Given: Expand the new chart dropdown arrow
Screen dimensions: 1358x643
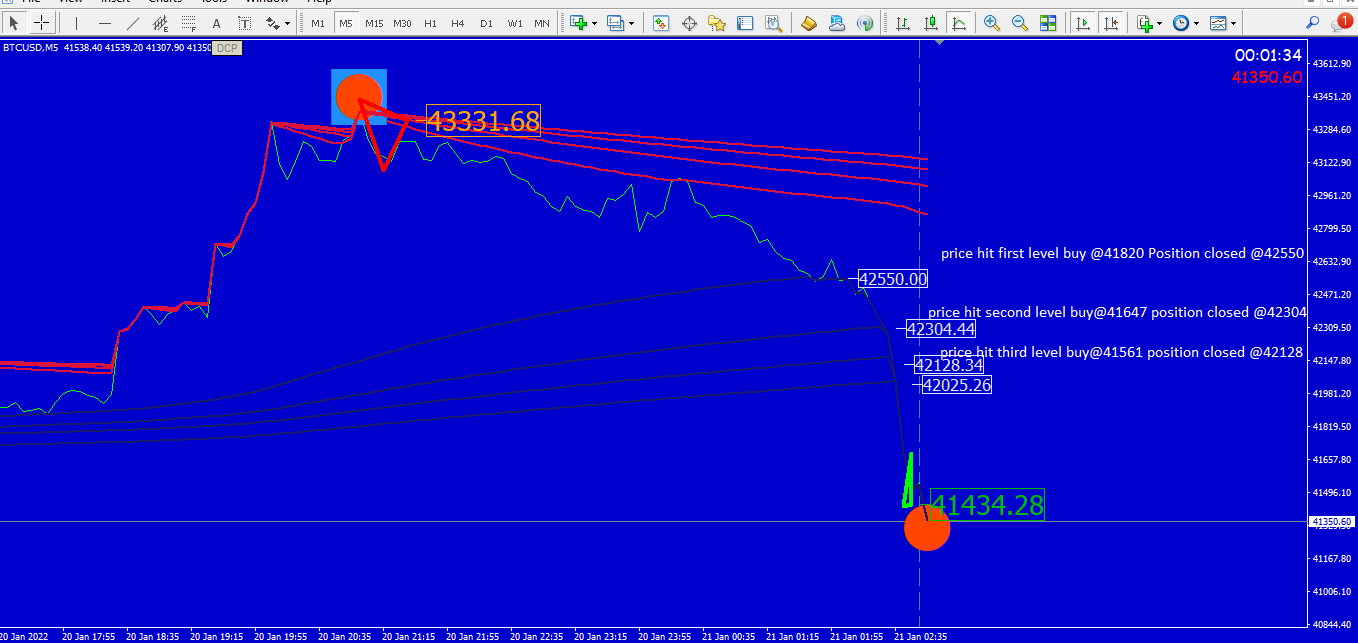Looking at the screenshot, I should (x=594, y=22).
